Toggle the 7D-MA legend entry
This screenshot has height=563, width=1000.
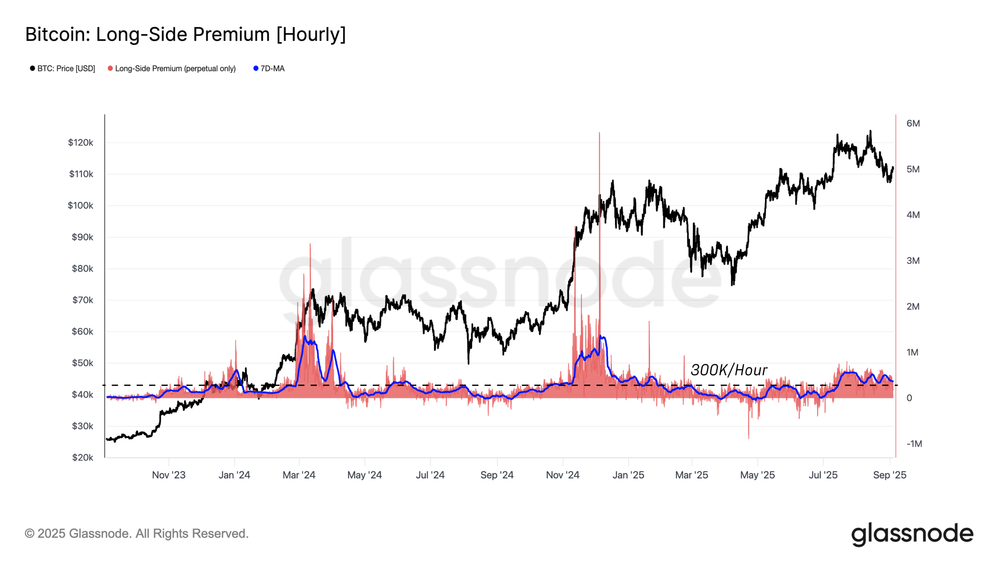point(269,68)
